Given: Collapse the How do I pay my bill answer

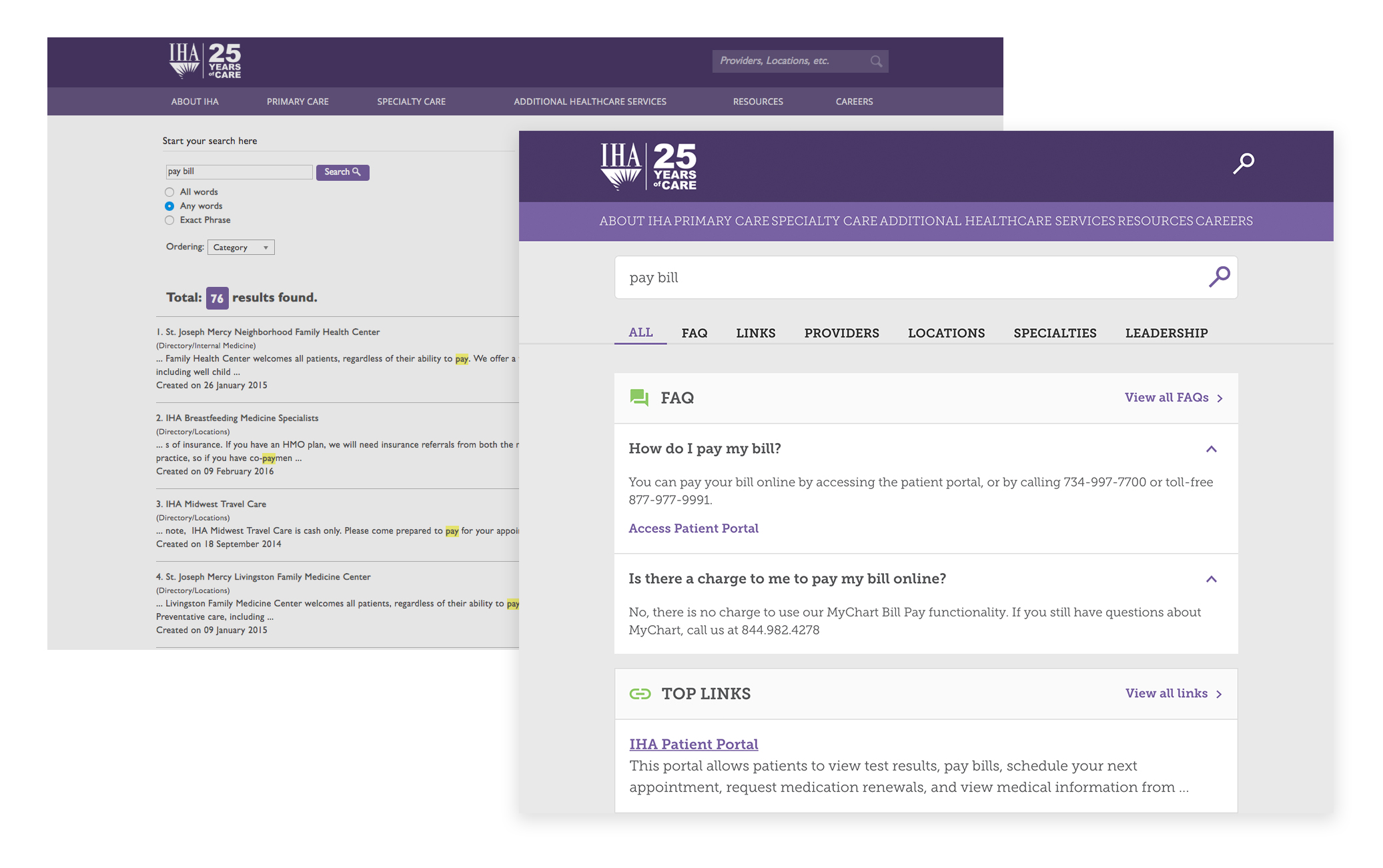Looking at the screenshot, I should (x=1212, y=449).
